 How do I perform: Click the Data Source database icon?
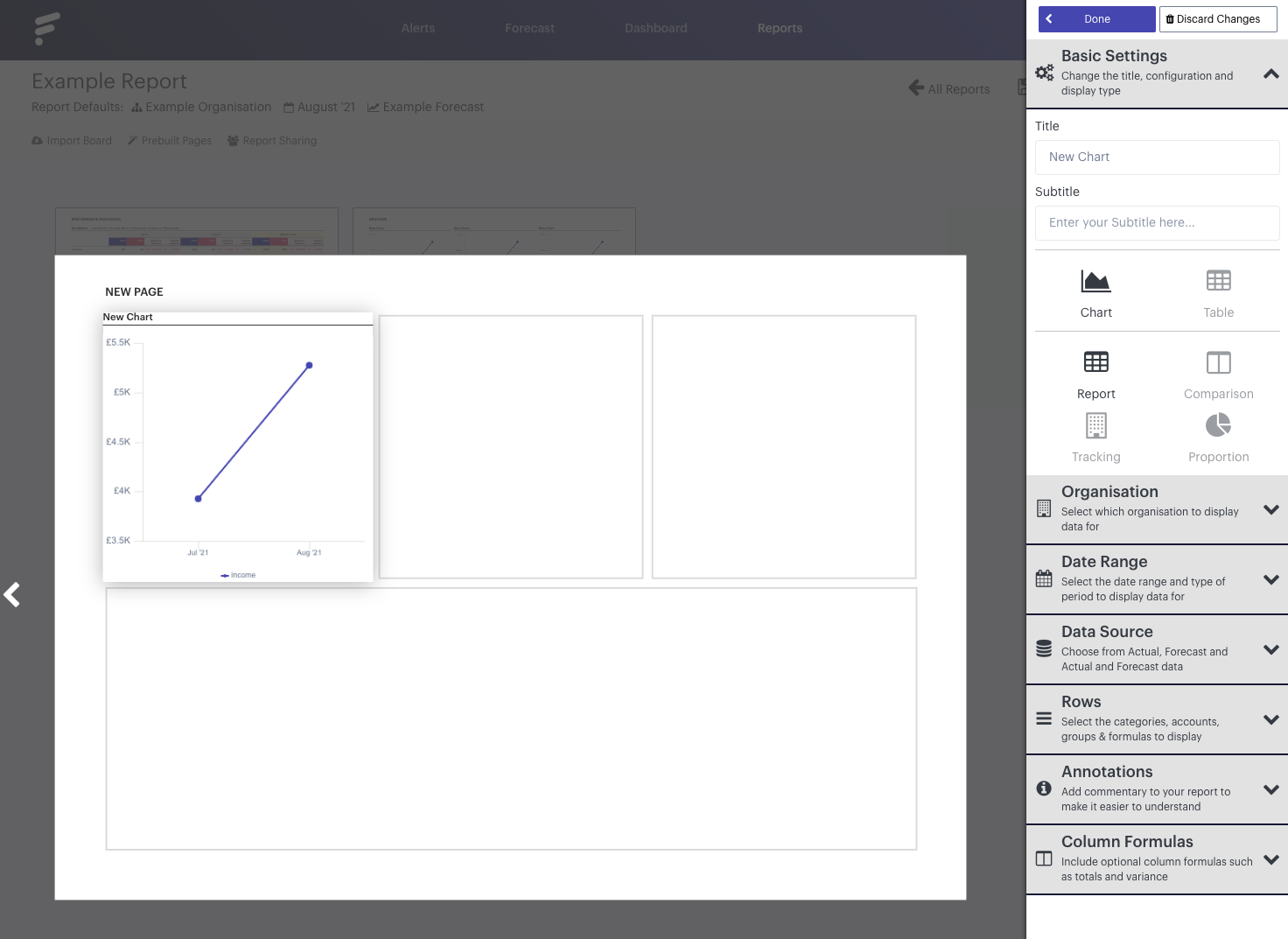(x=1044, y=648)
